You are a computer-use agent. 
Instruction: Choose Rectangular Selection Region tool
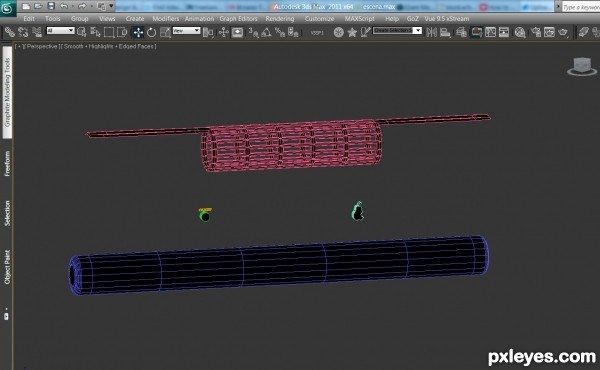[x=109, y=33]
